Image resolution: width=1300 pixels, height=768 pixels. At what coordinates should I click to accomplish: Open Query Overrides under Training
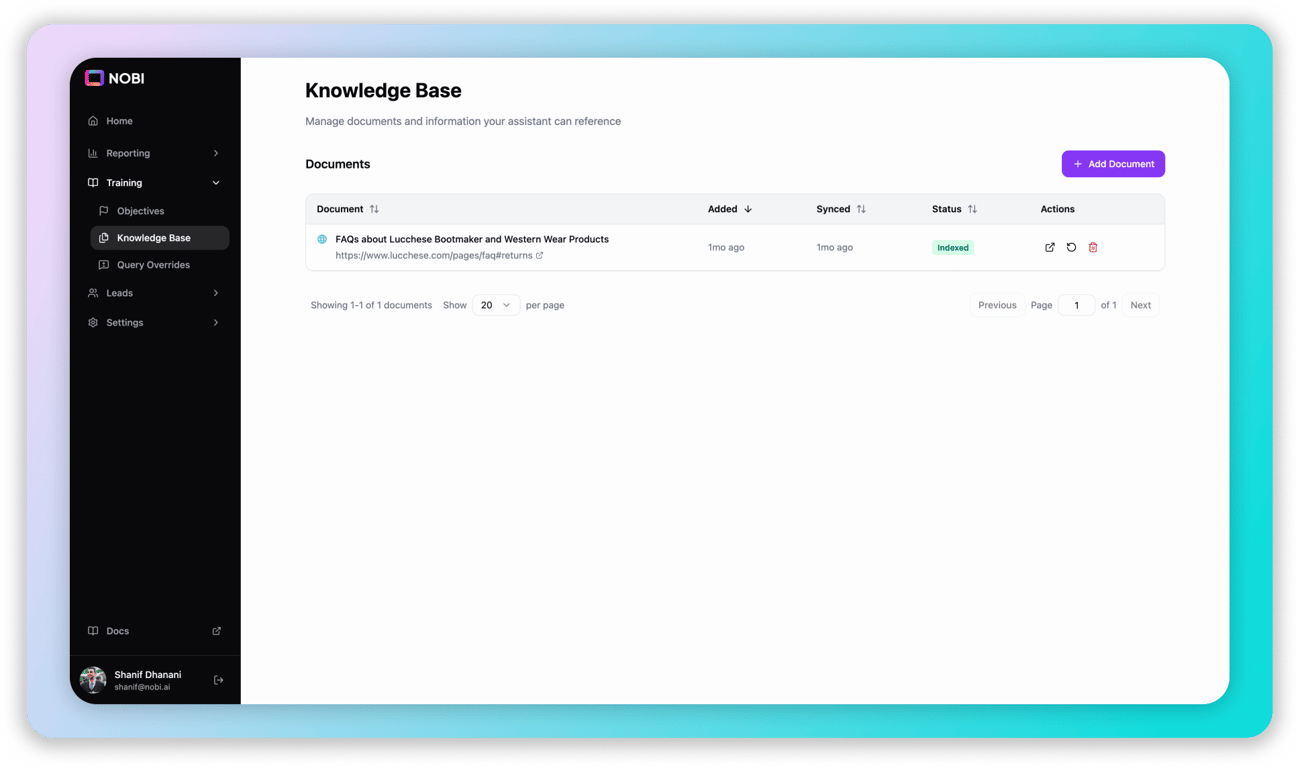pos(160,265)
